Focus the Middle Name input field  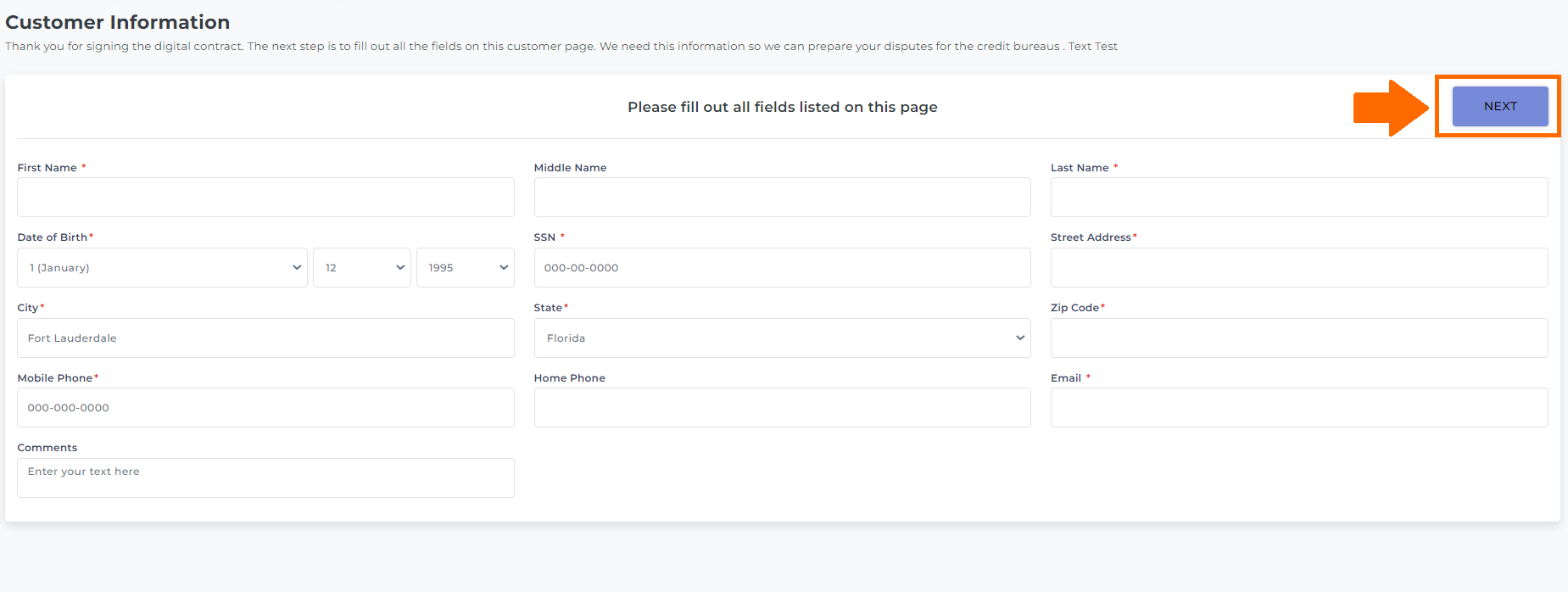pyautogui.click(x=782, y=197)
